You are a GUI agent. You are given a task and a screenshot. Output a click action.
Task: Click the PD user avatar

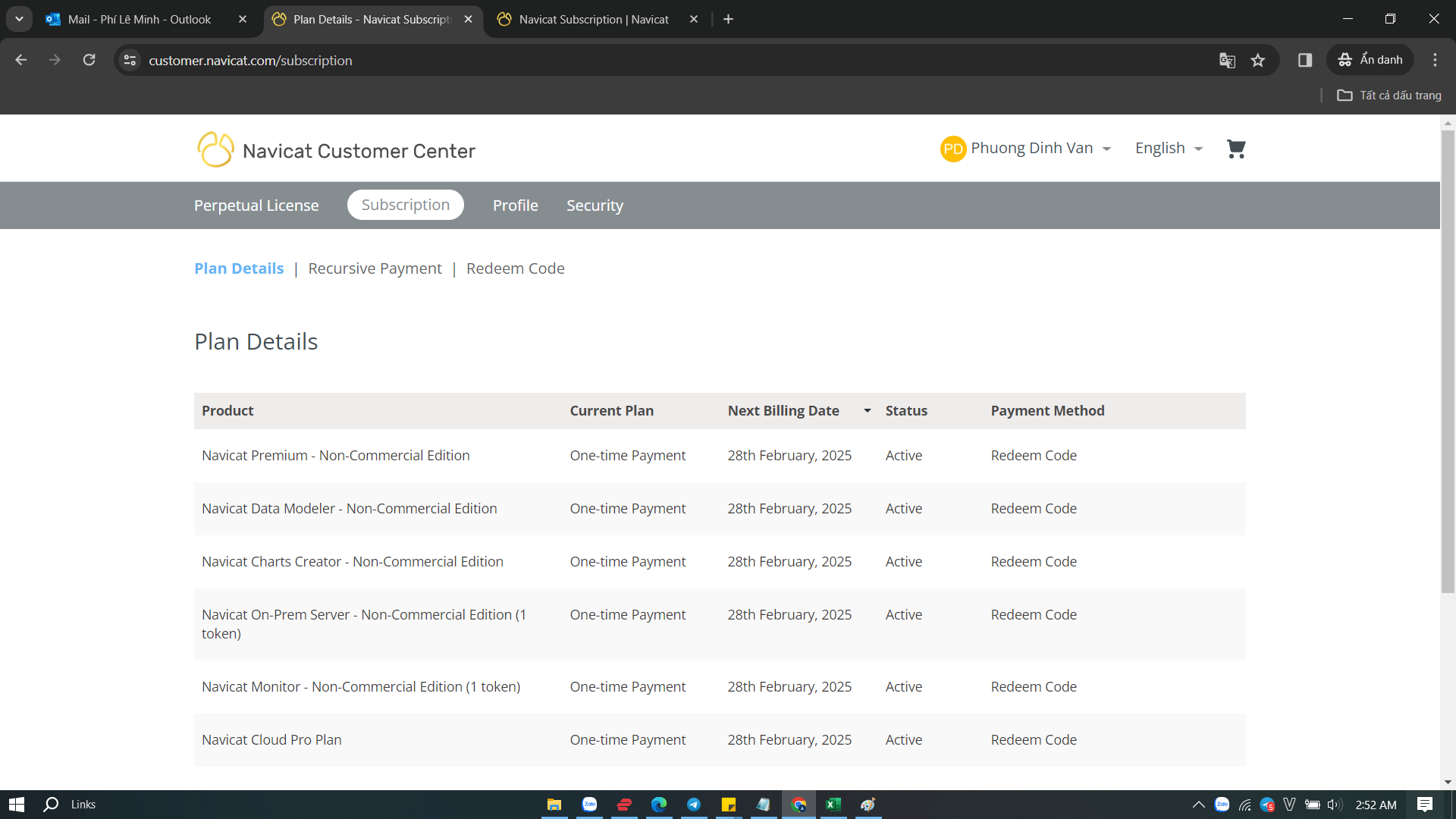(952, 149)
